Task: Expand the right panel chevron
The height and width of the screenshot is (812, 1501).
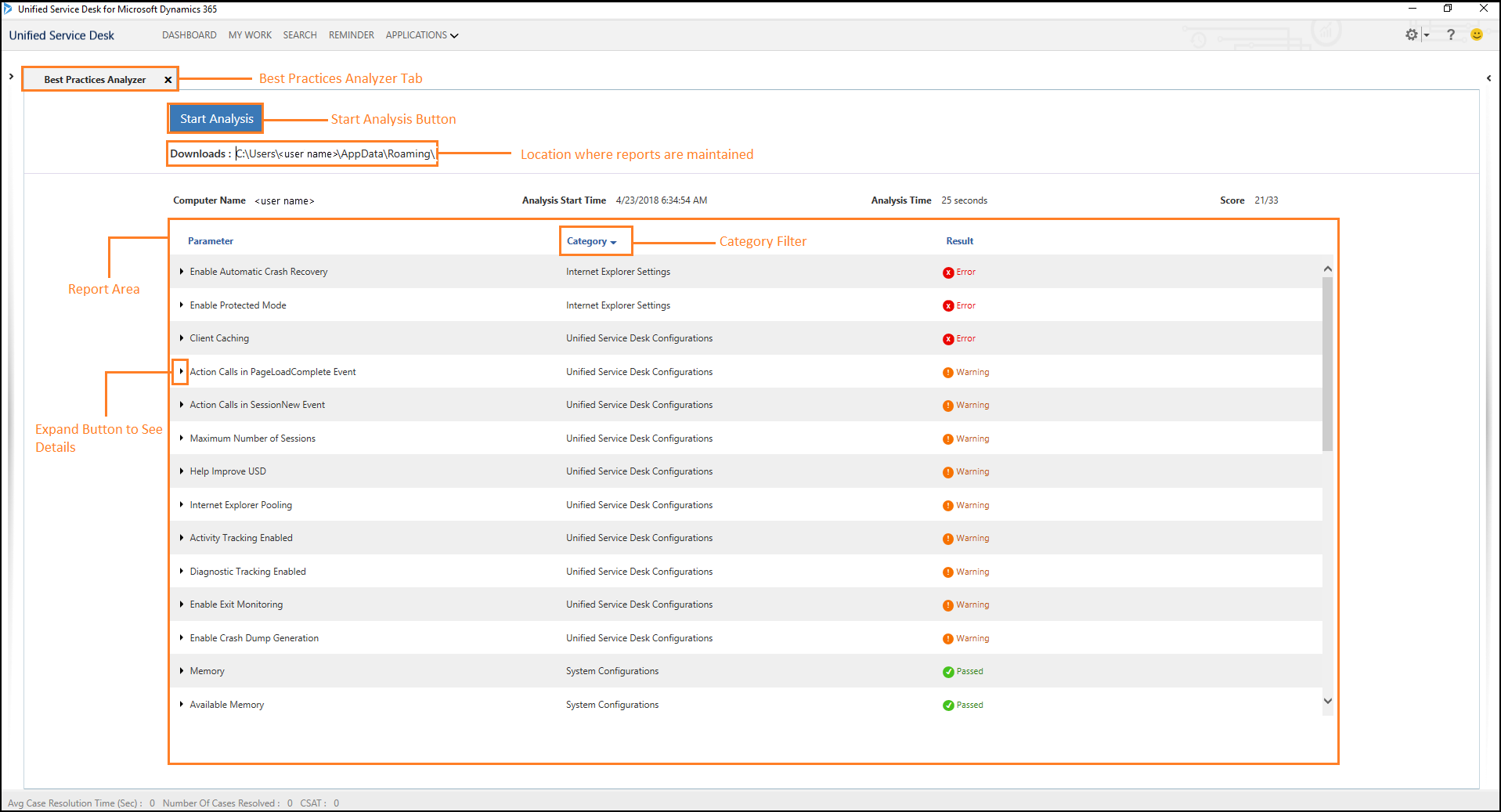Action: 1488,78
